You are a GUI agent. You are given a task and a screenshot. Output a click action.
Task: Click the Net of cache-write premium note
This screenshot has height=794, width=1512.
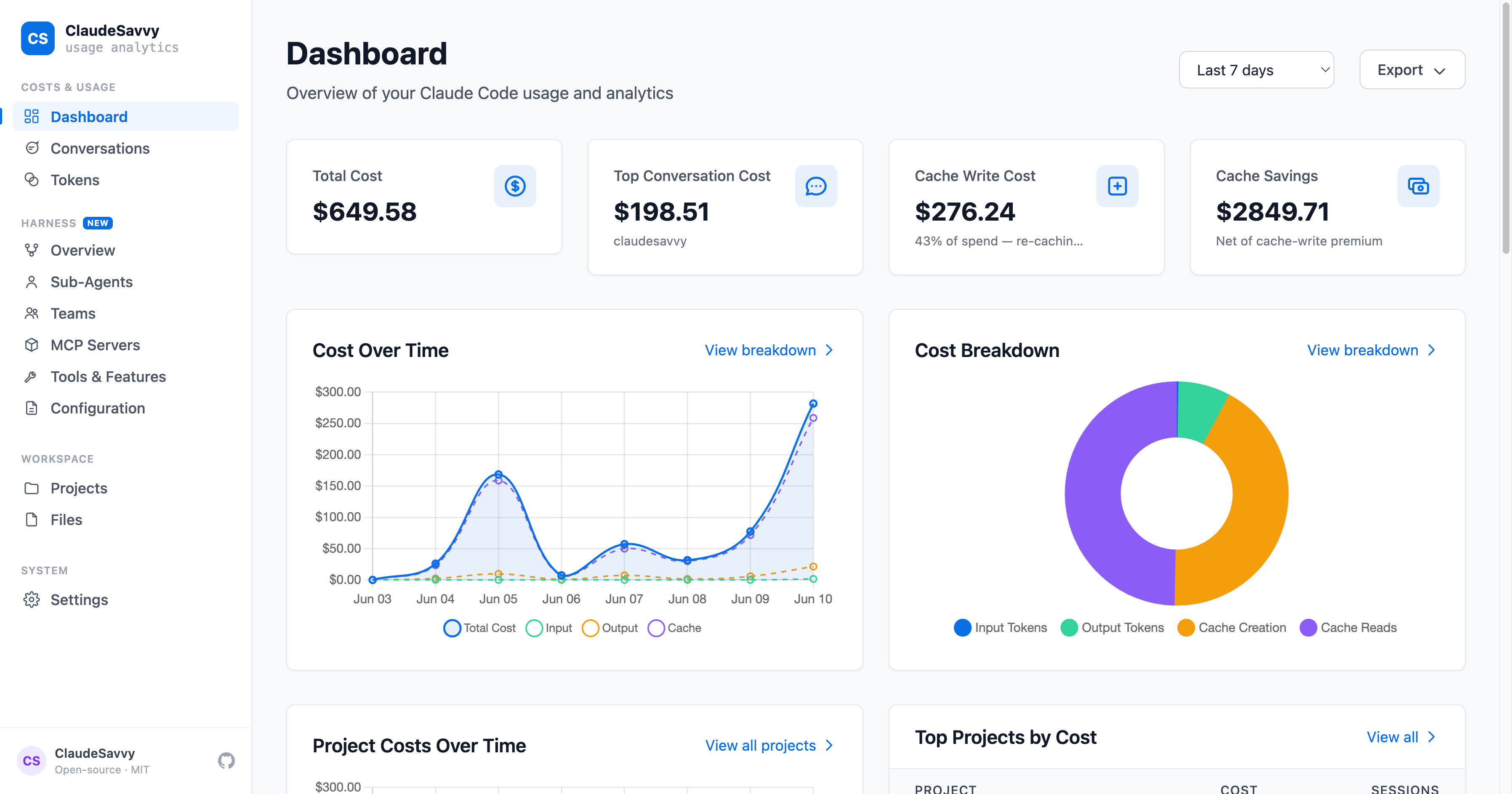pos(1299,241)
